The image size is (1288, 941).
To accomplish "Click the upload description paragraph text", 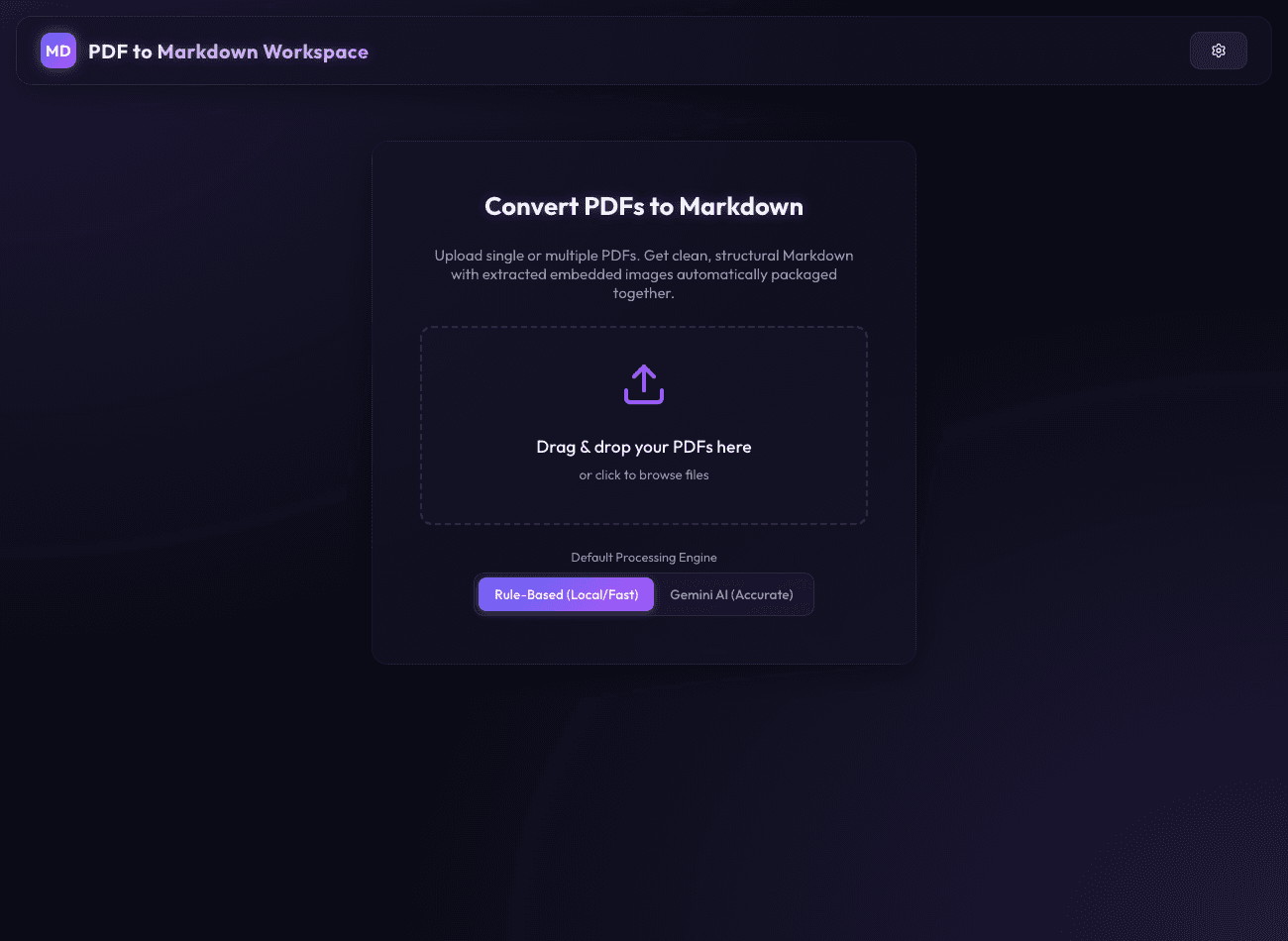I will coord(644,274).
